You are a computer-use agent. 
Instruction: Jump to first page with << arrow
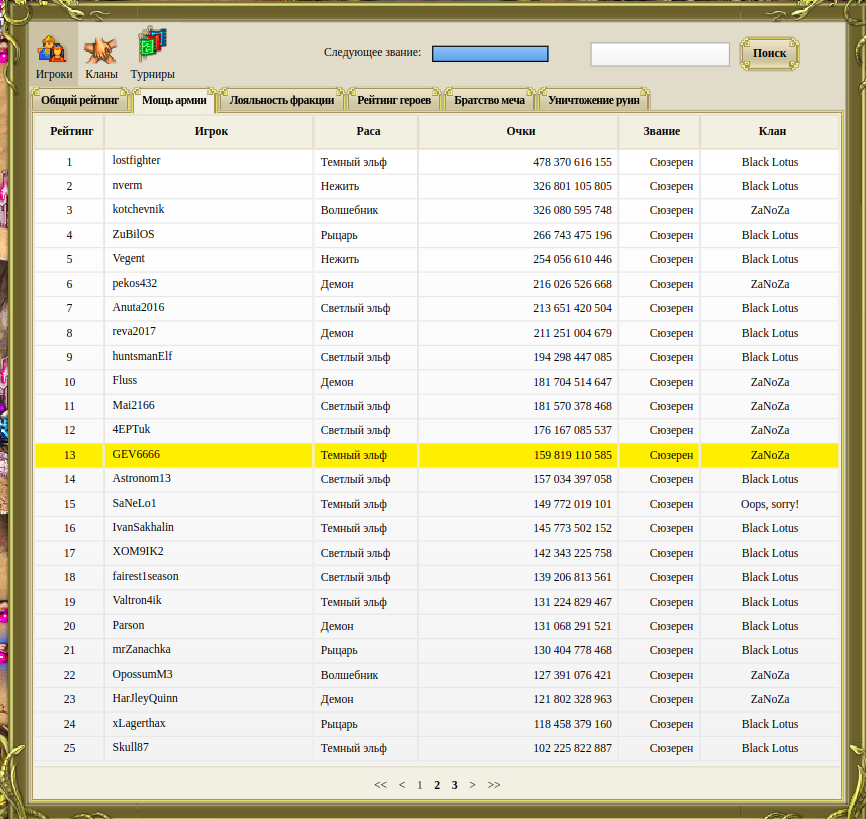point(380,785)
